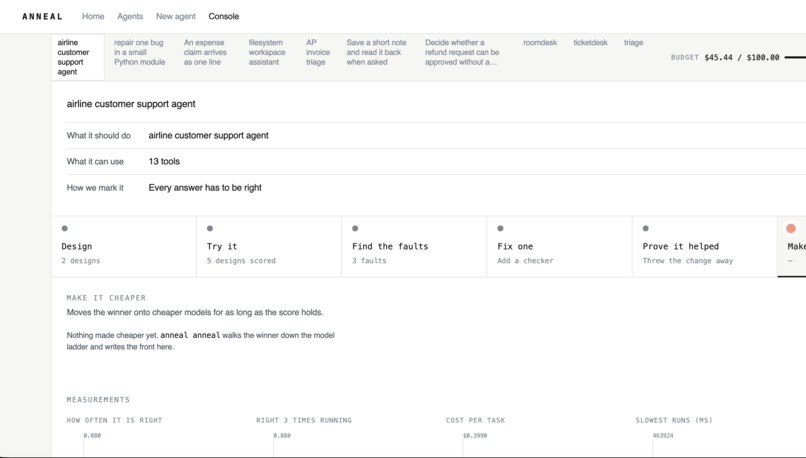Viewport: 806px width, 458px height.
Task: Click the 'What it should do' label
Action: click(x=99, y=136)
